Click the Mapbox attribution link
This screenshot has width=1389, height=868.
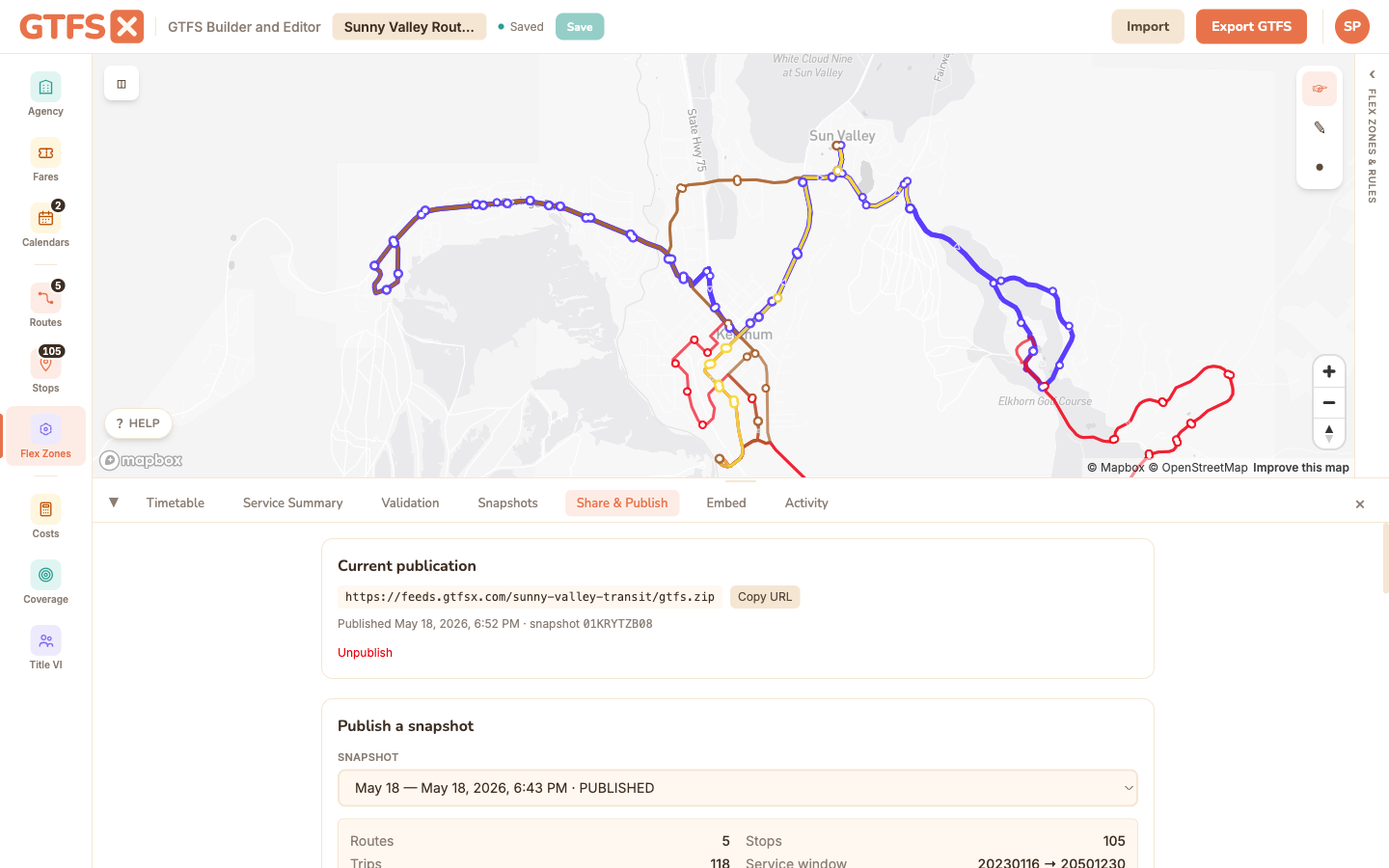click(1116, 468)
